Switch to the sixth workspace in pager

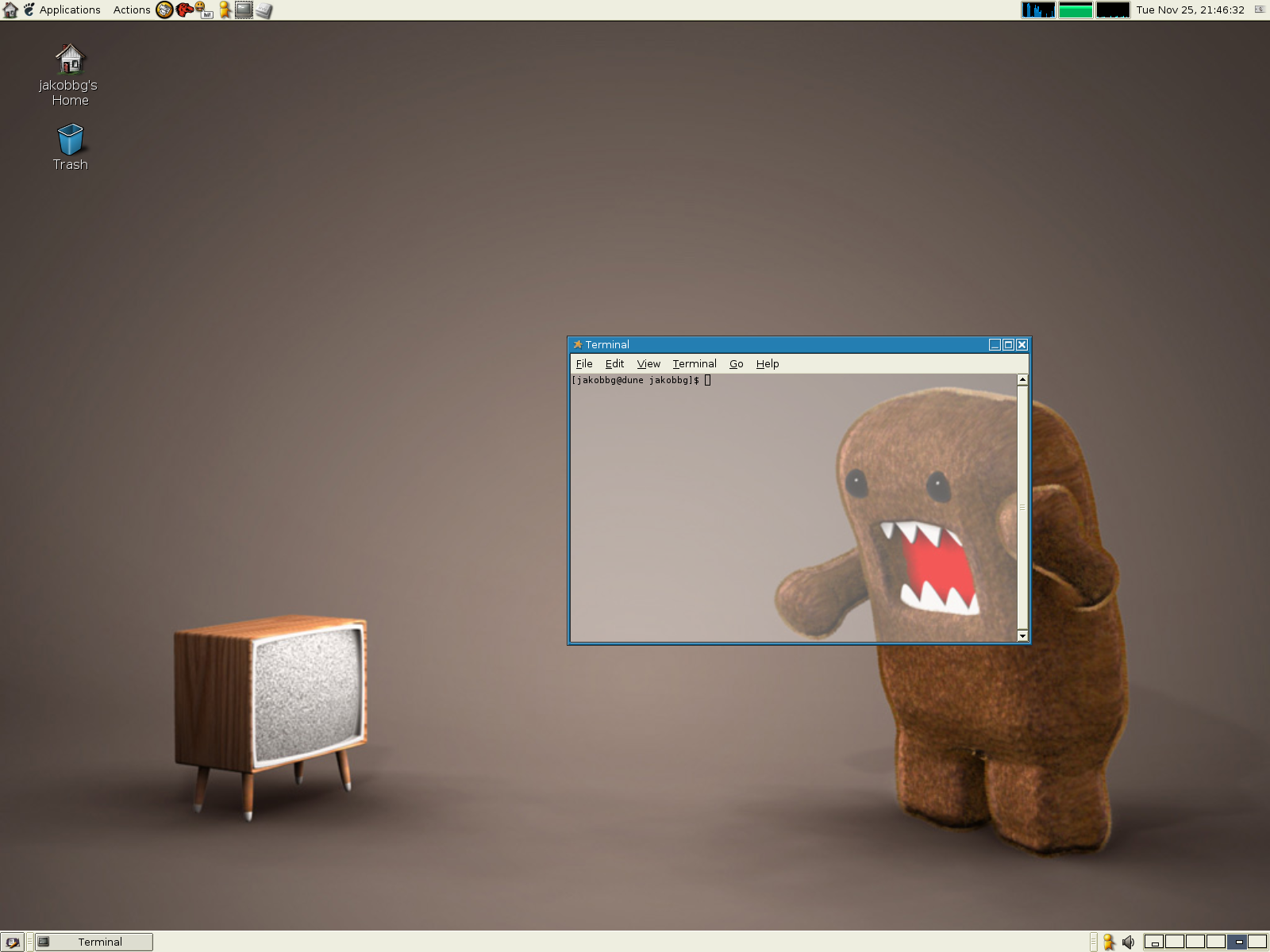1258,942
